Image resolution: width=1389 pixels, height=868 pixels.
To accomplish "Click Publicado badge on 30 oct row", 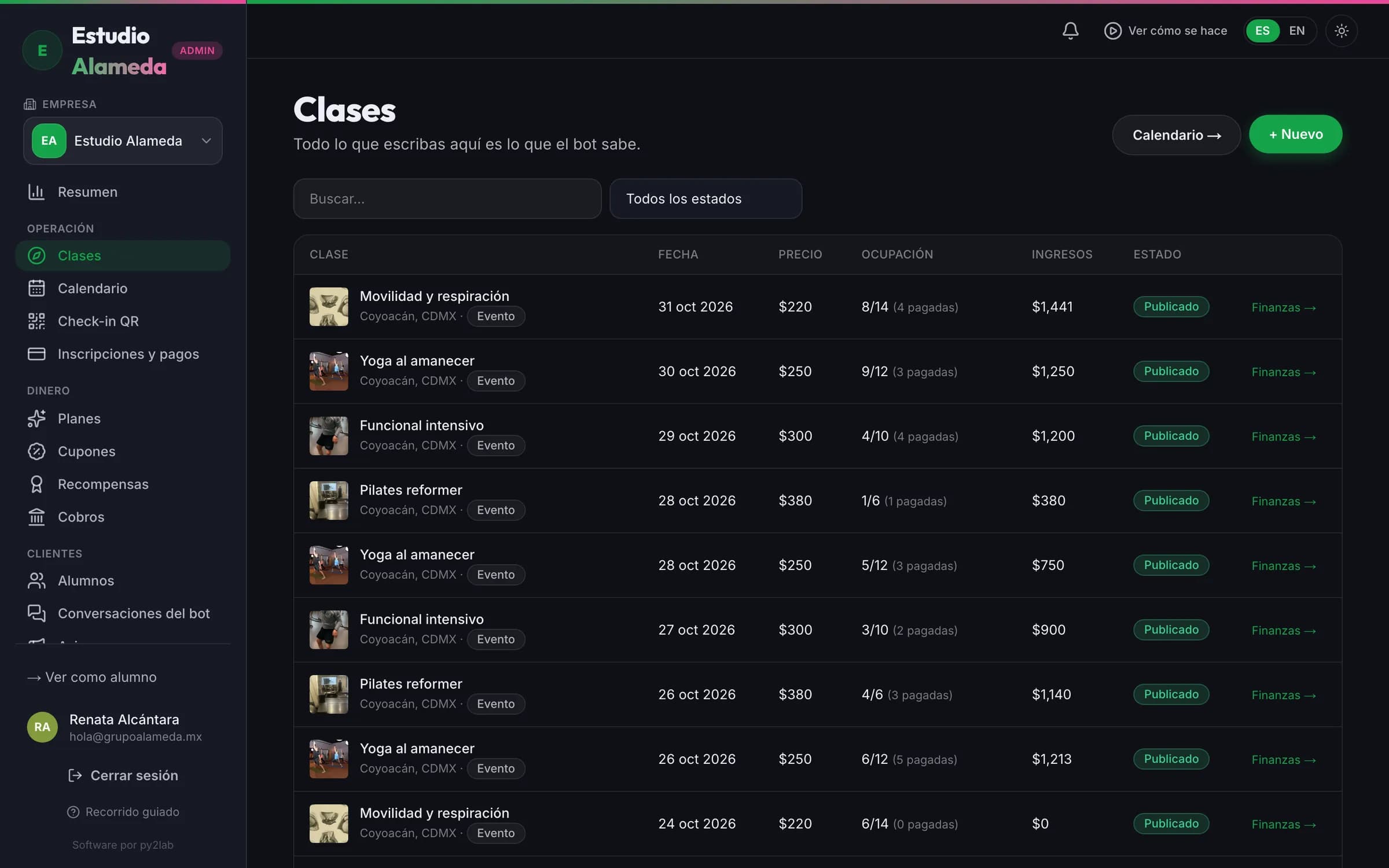I will (x=1171, y=372).
